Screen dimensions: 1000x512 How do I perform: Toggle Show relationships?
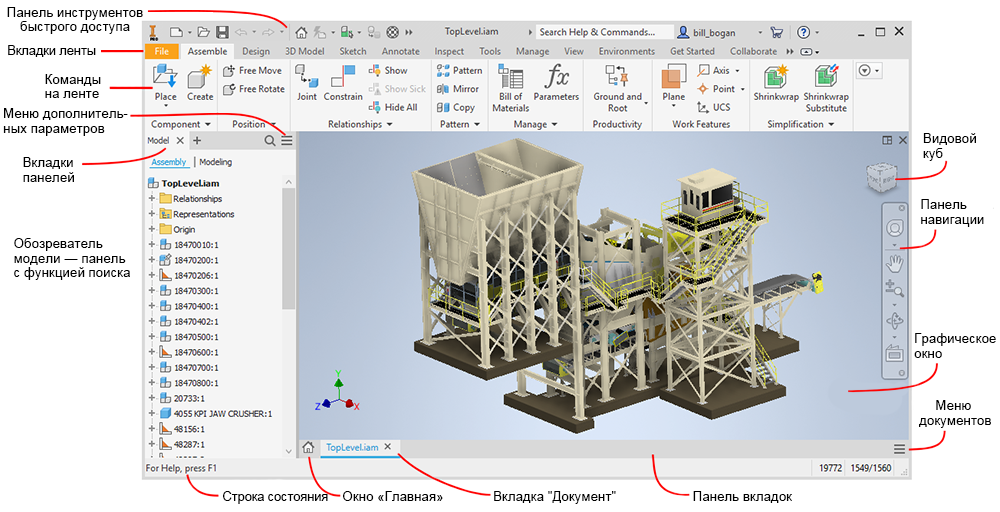tap(388, 70)
